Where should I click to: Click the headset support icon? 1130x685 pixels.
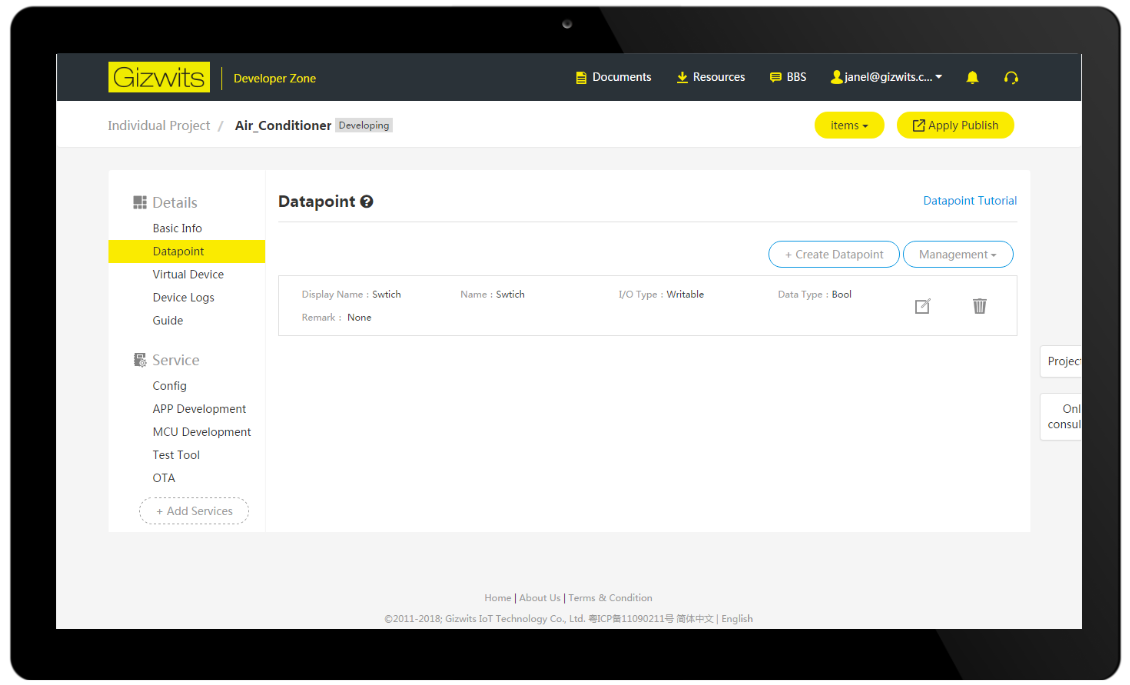1011,76
